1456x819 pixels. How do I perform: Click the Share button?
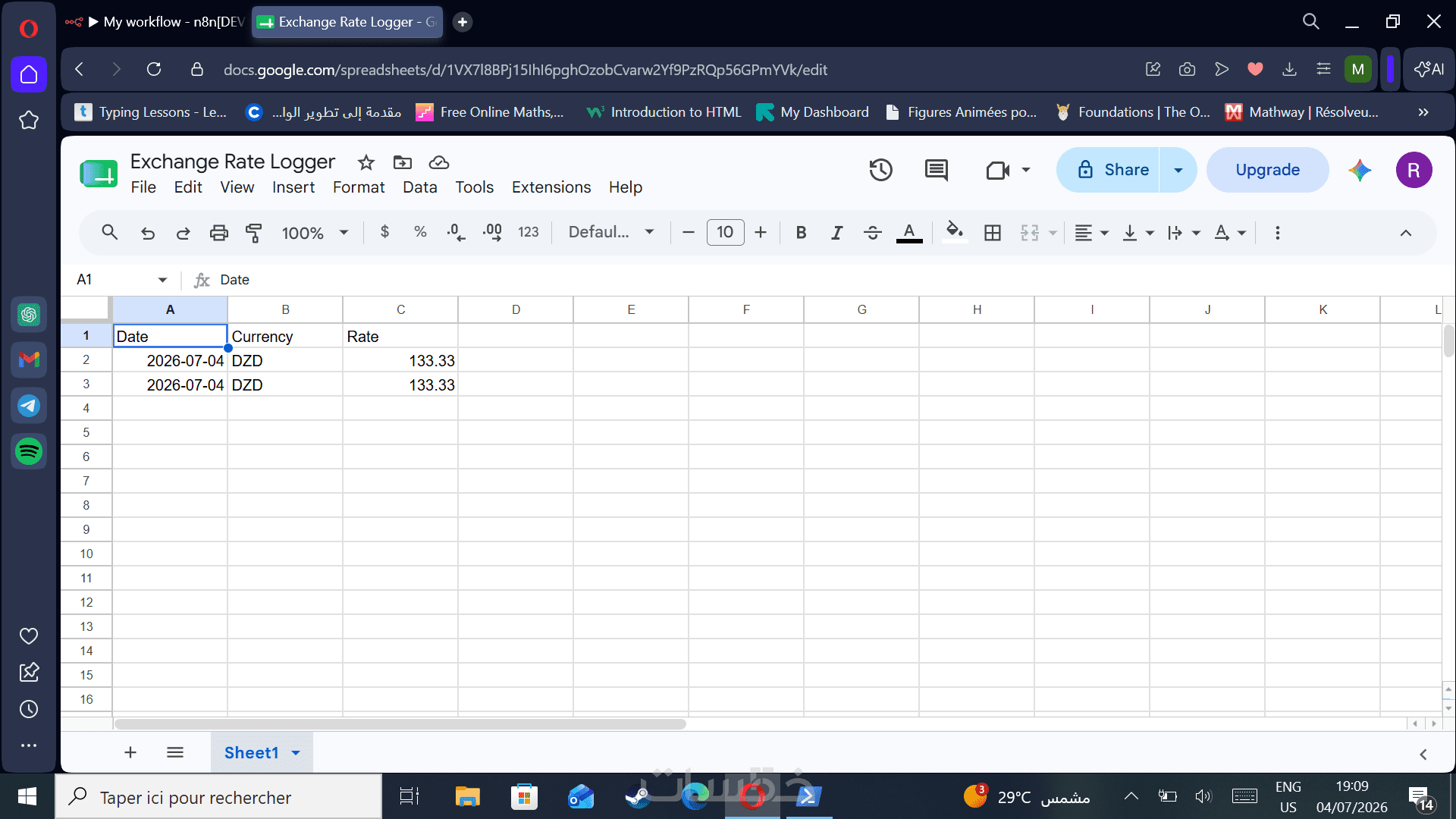tap(1109, 170)
